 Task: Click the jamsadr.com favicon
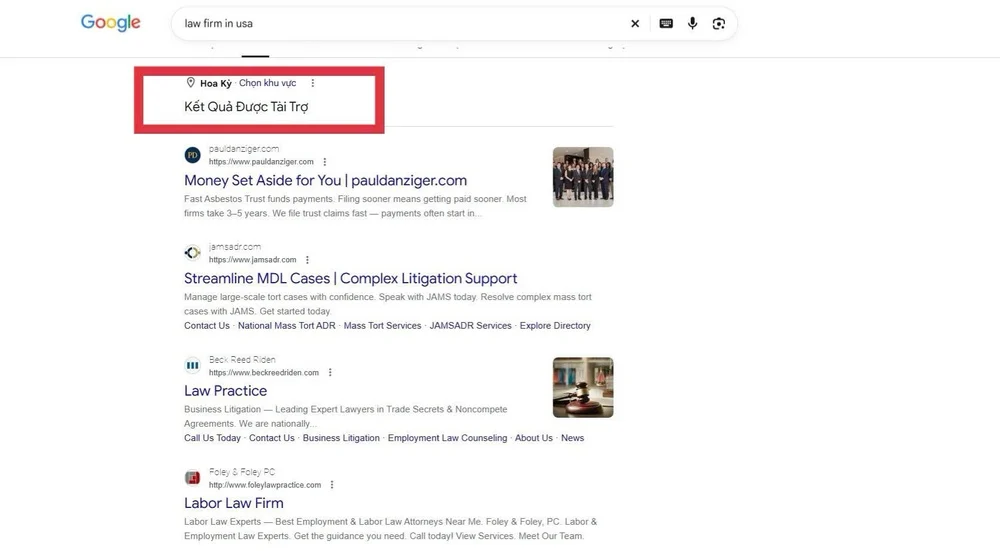click(192, 253)
